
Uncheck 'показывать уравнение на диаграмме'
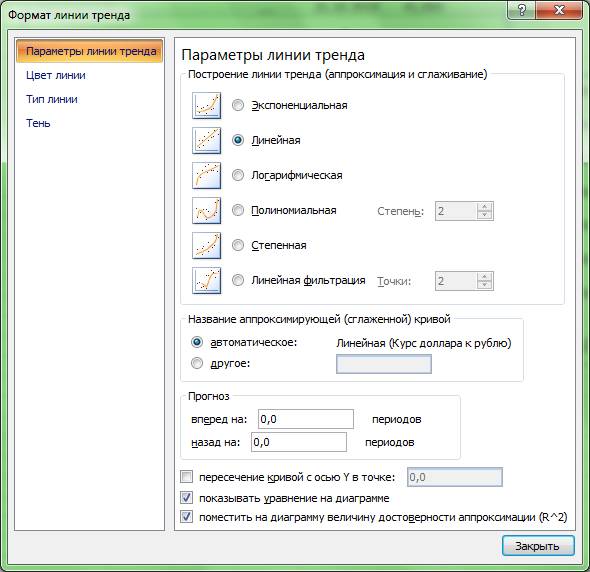tap(186, 497)
